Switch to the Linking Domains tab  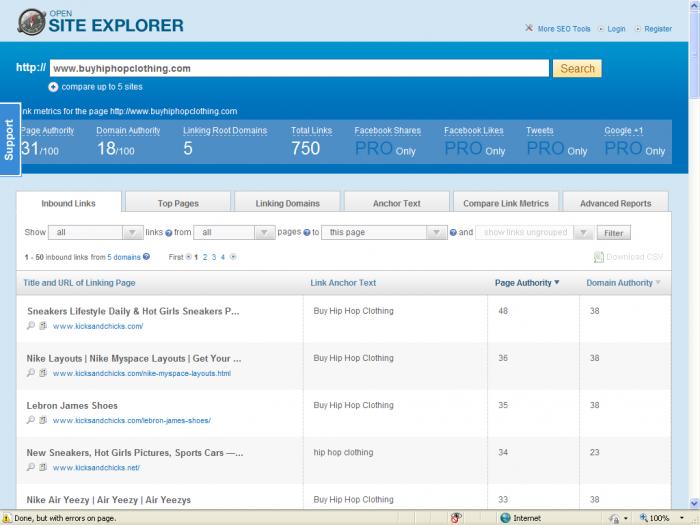[x=288, y=203]
